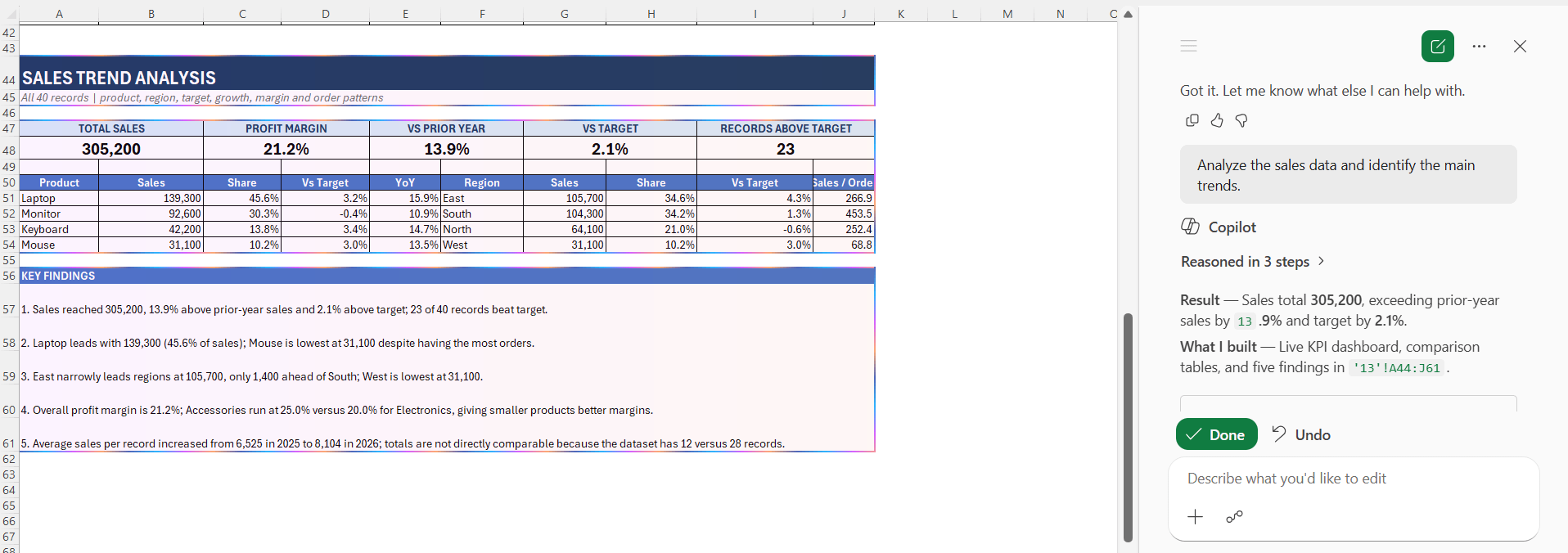Click the vertical scrollbar thumb of the worksheet

point(1128,427)
